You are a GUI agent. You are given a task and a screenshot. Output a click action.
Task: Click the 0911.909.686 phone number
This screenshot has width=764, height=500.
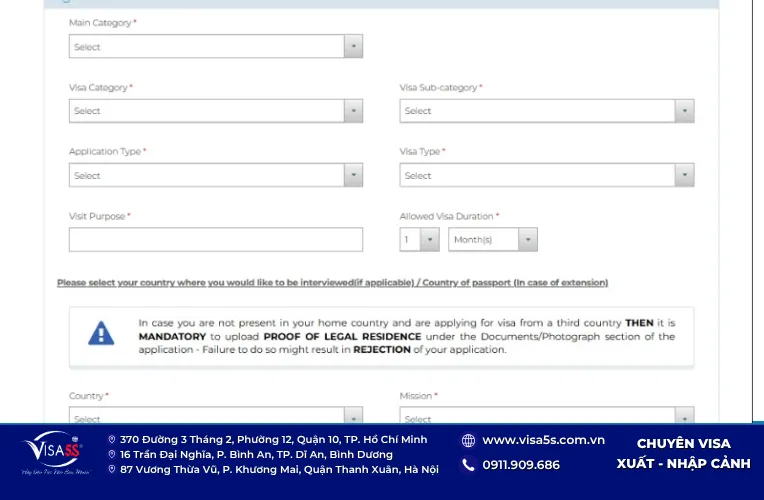click(x=521, y=465)
